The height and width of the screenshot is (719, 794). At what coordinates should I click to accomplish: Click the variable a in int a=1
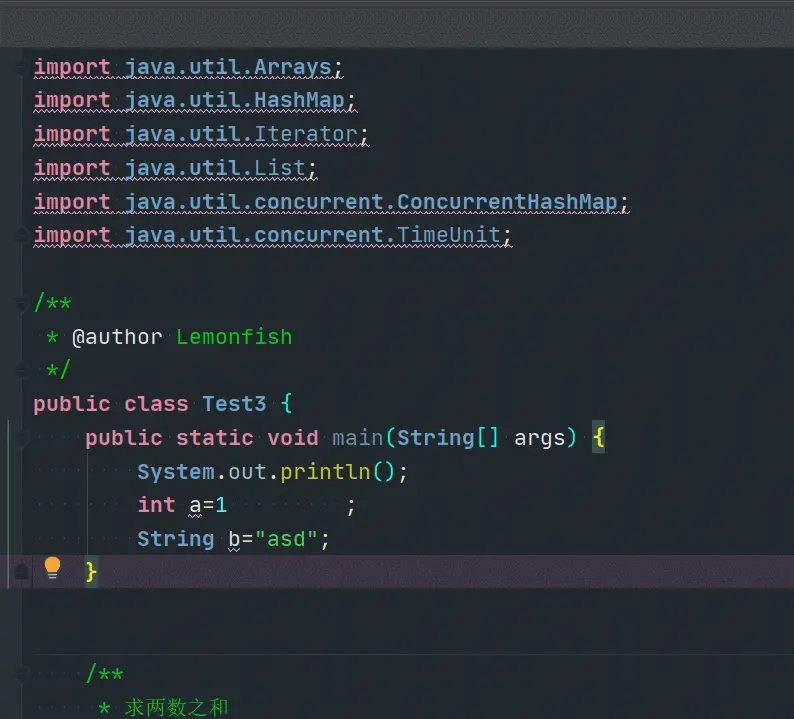tap(195, 505)
